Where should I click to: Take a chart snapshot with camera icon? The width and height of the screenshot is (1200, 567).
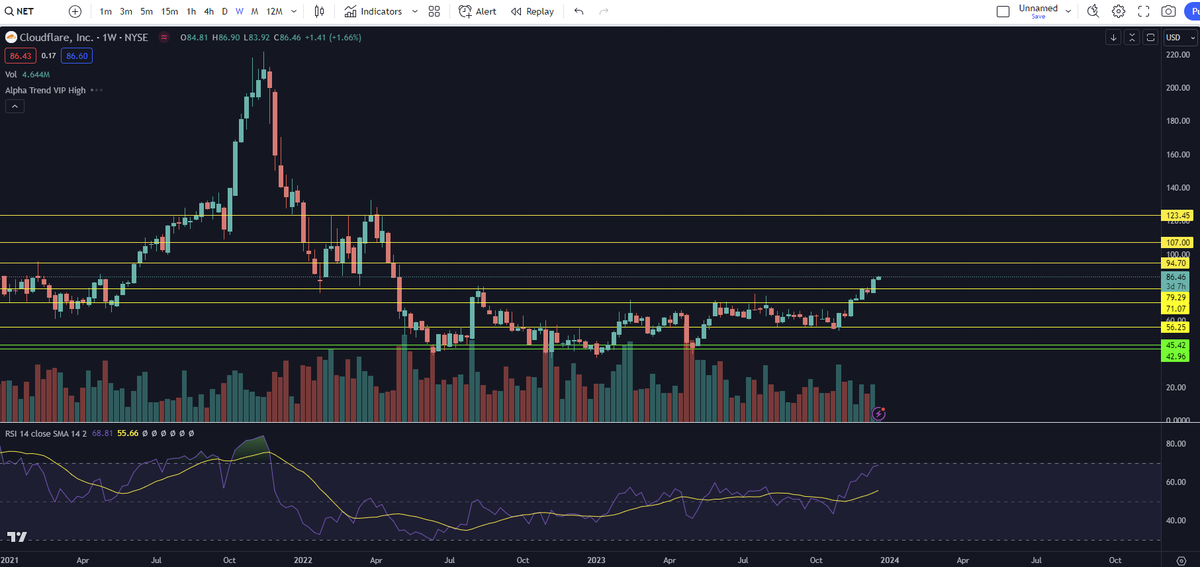[x=1168, y=11]
